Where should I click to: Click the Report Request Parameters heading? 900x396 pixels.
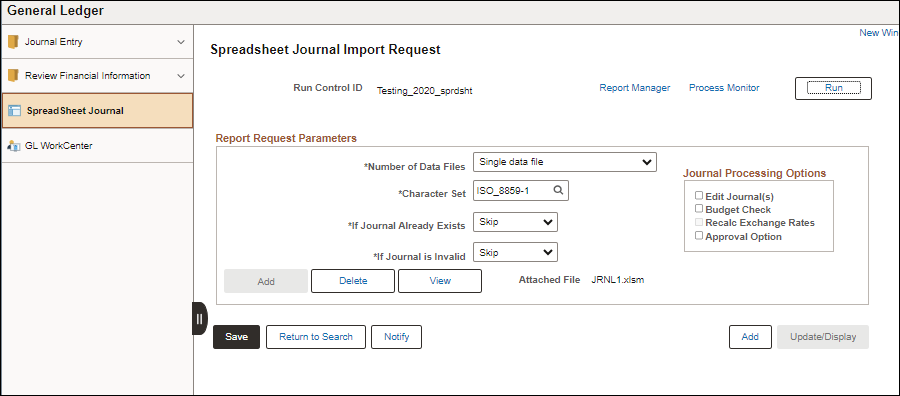[286, 138]
